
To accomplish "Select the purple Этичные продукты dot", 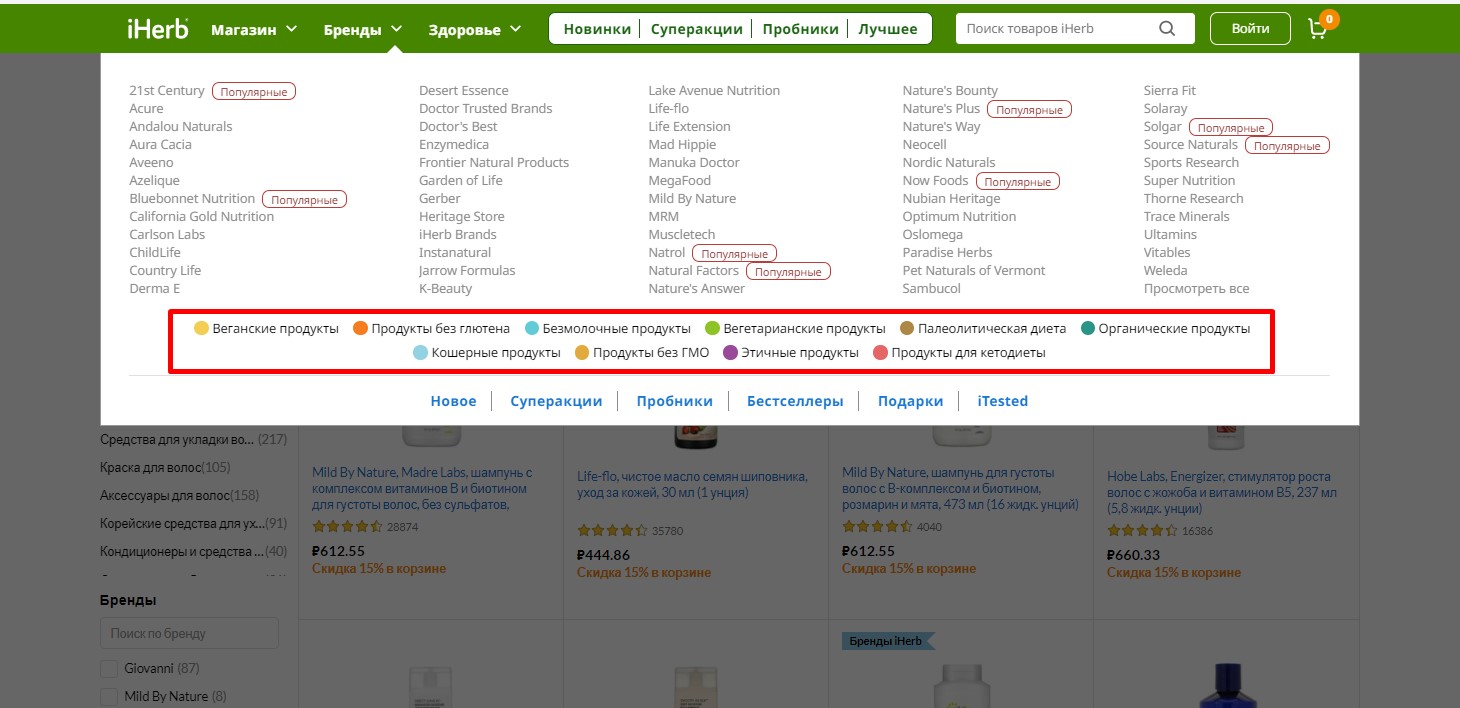I will tap(730, 352).
